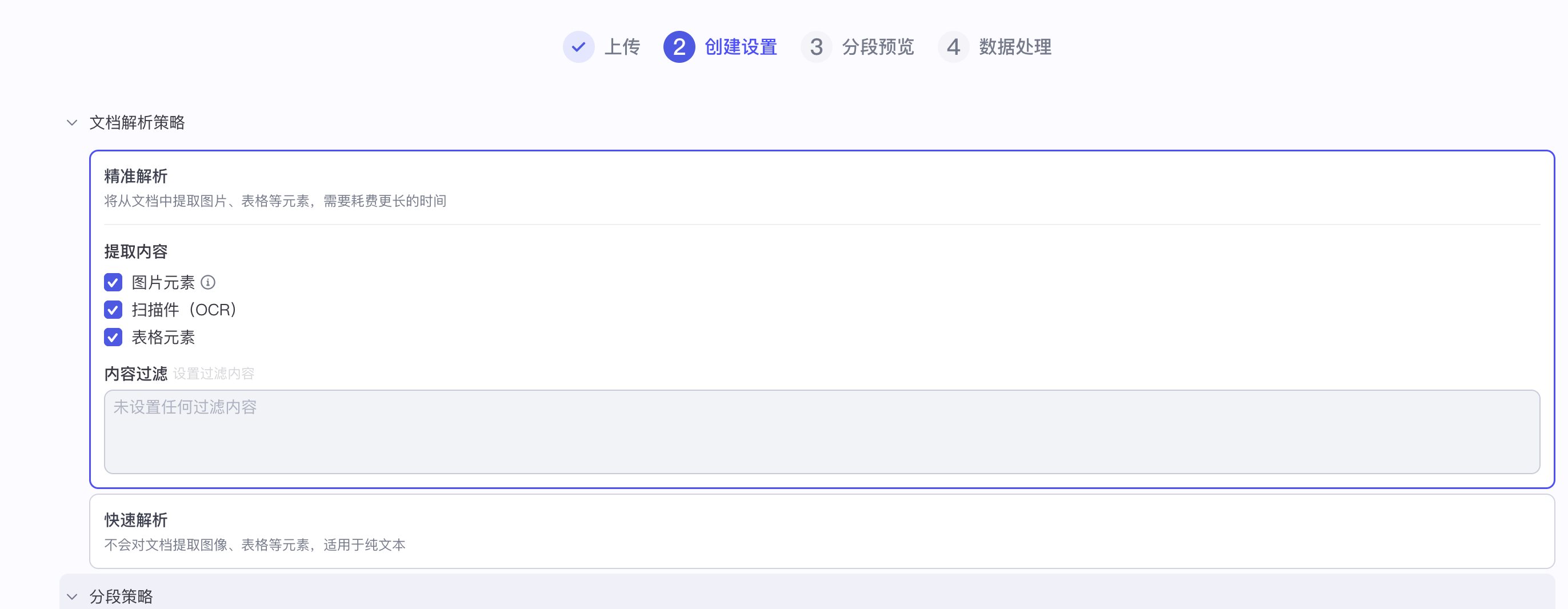Select the 快速解析 option card
1568x609 pixels.
[822, 531]
